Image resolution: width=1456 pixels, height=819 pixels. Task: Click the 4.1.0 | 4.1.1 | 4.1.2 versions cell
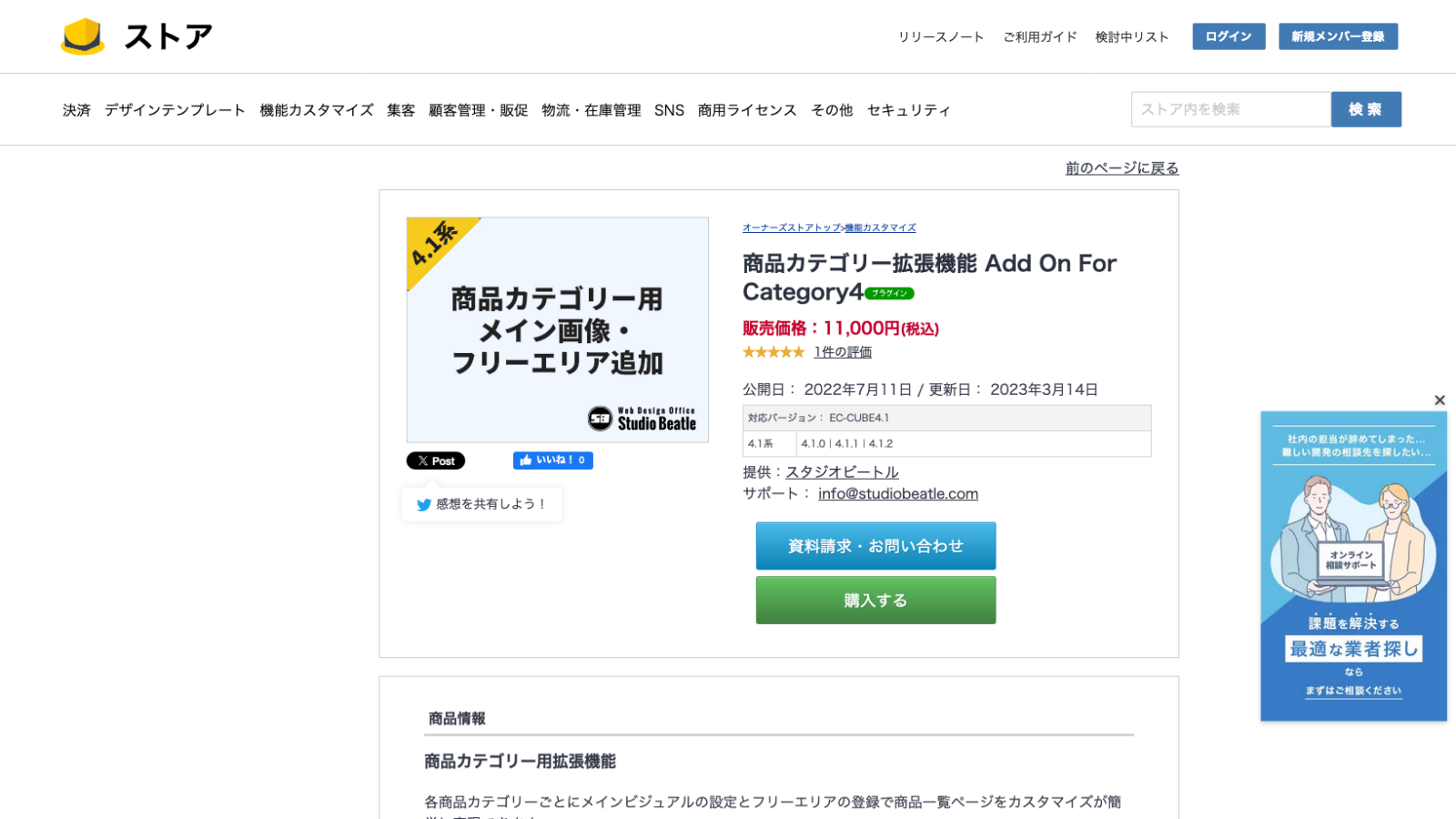click(974, 444)
